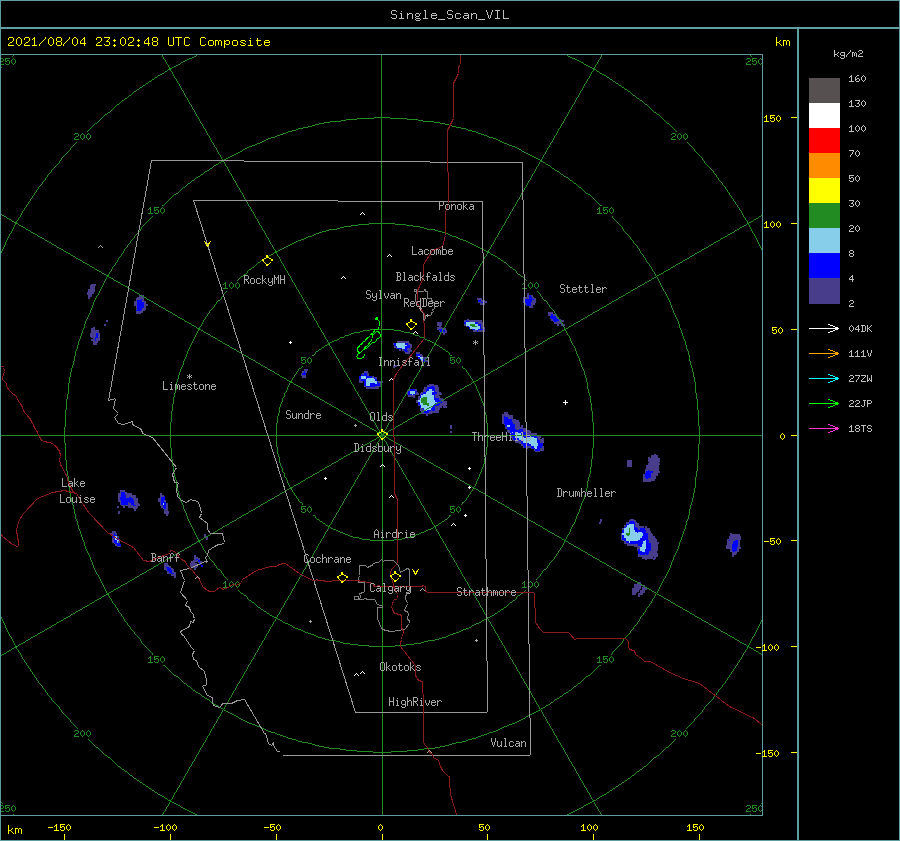Pick the red 100 legend swatch
Screen dimensions: 900x841
824,141
